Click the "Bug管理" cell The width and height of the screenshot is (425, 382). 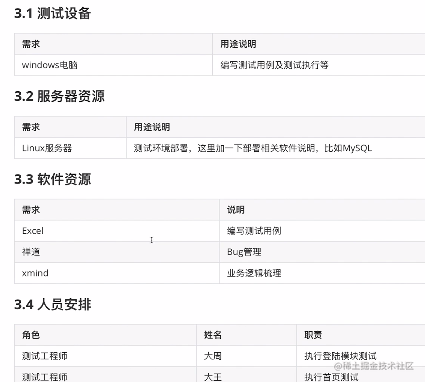coord(322,252)
